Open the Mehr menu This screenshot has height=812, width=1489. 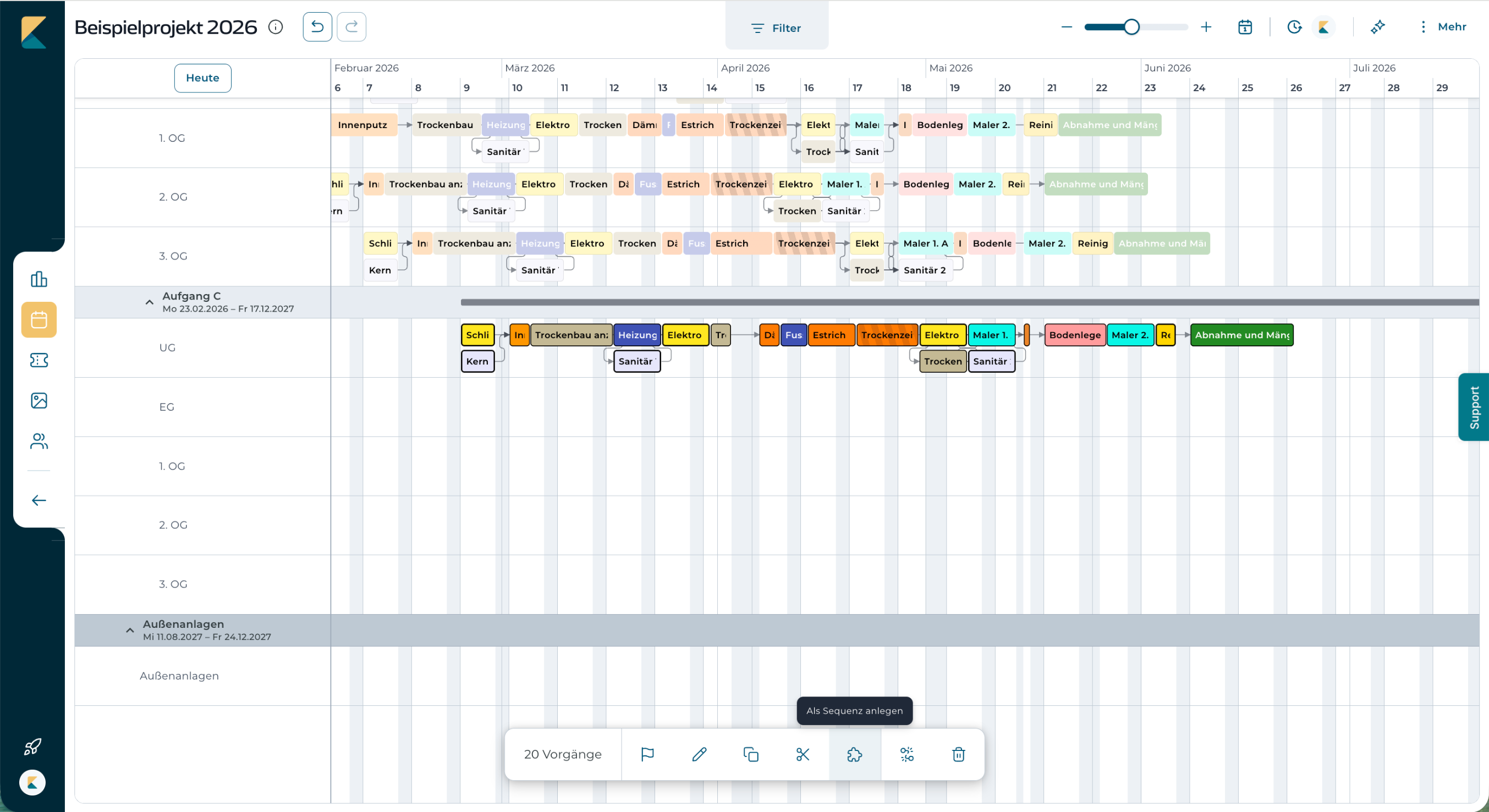click(x=1443, y=26)
